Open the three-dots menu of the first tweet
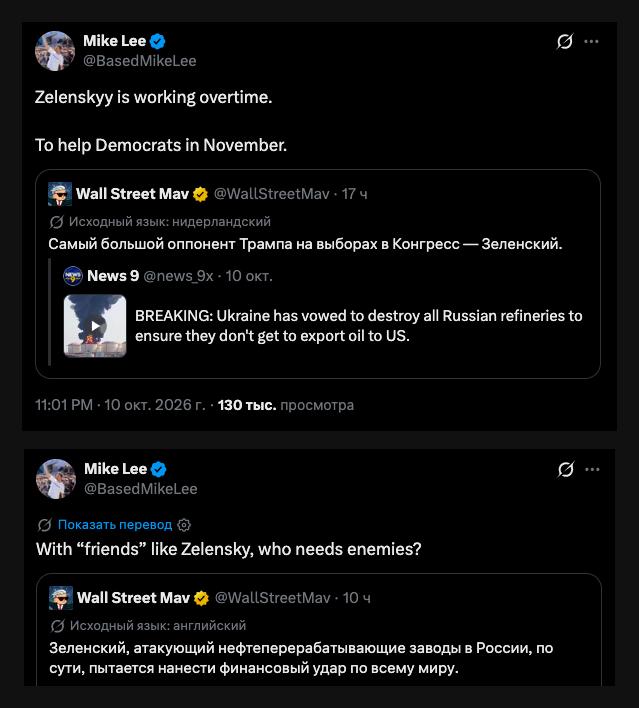Image resolution: width=639 pixels, height=708 pixels. 591,42
